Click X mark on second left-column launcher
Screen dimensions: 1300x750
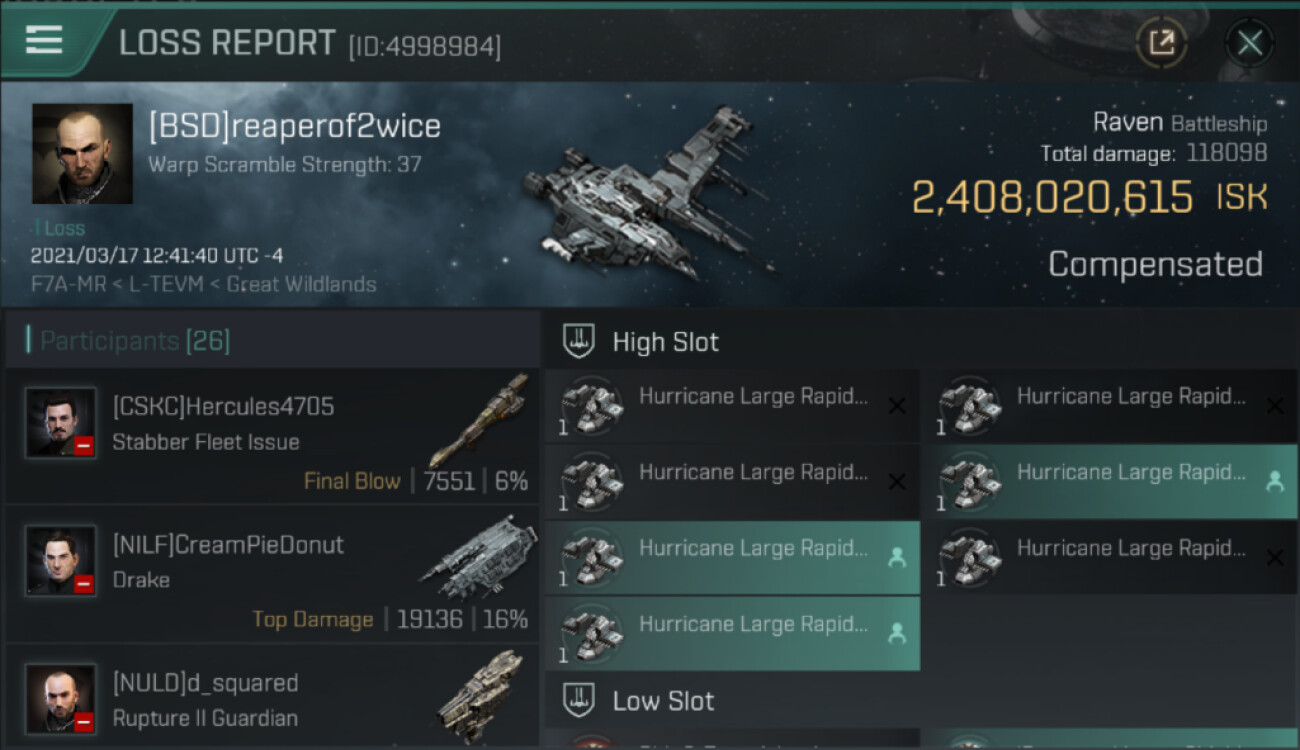coord(897,482)
